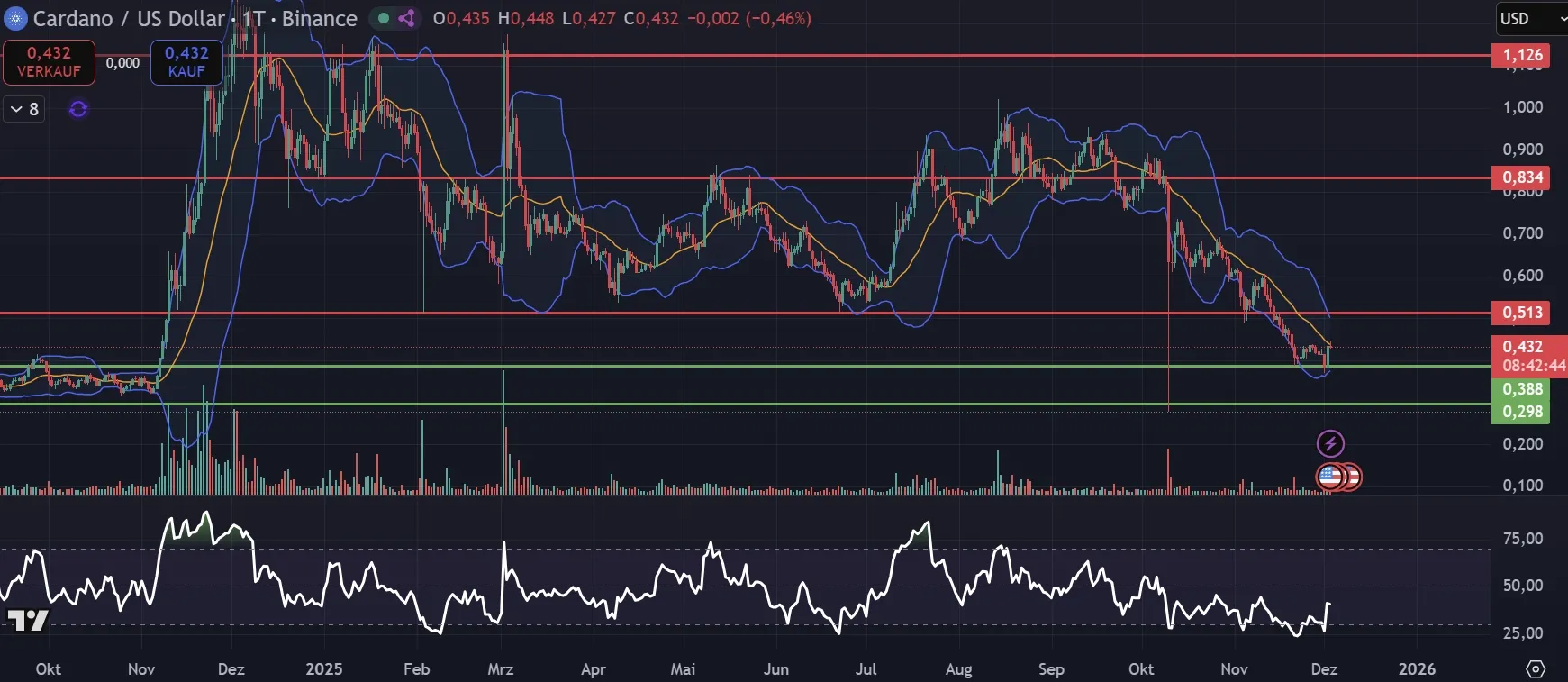The width and height of the screenshot is (1568, 682).
Task: Click the Mrz time axis label
Action: pos(501,669)
